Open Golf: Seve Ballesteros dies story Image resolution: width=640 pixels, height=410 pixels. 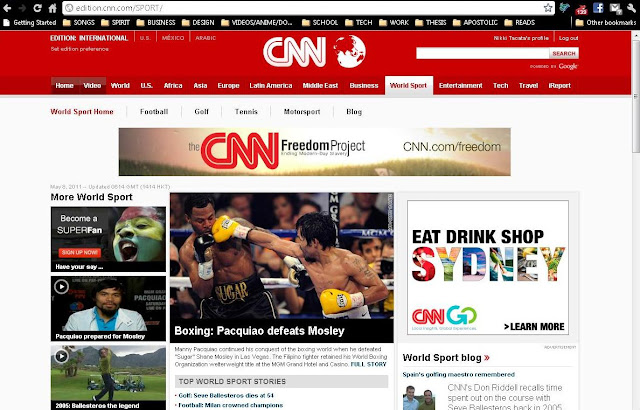coord(226,395)
